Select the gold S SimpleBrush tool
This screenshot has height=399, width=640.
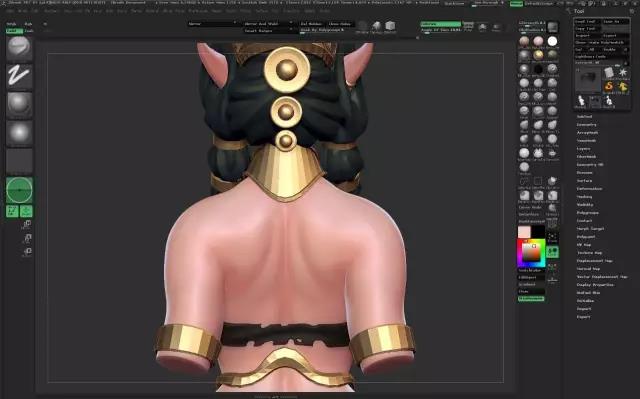(609, 86)
